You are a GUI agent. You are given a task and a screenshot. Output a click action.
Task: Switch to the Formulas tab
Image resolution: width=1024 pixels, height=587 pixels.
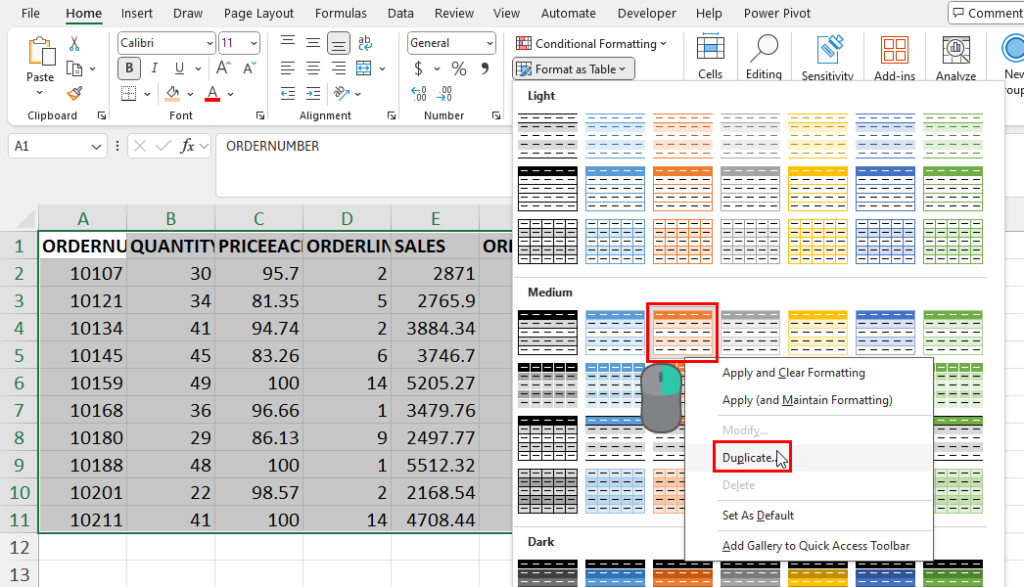tap(340, 13)
